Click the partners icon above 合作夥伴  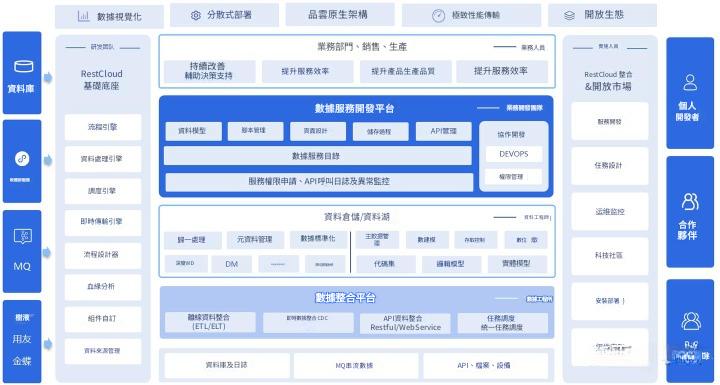[690, 202]
